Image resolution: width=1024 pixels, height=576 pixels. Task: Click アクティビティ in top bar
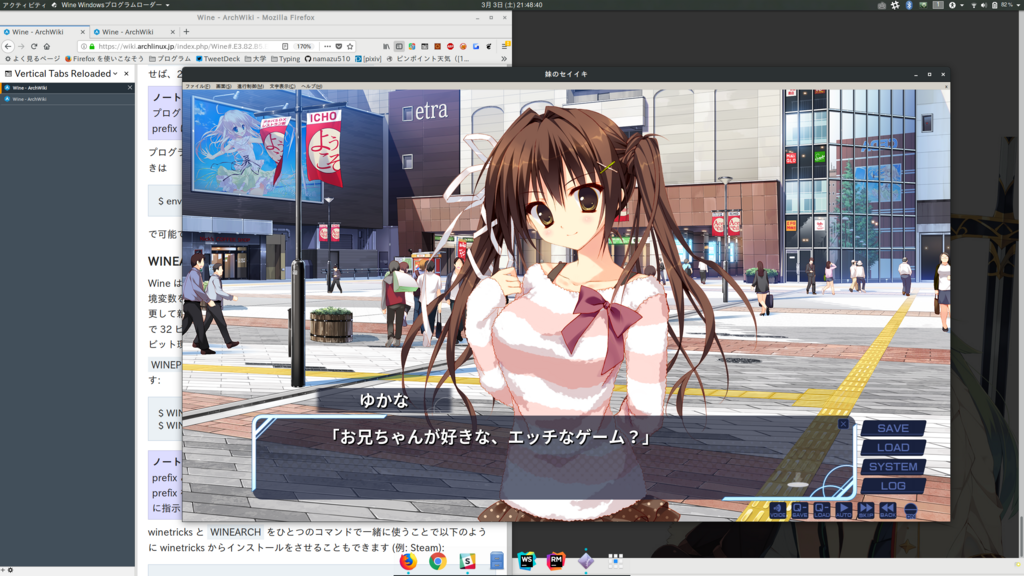pyautogui.click(x=24, y=5)
